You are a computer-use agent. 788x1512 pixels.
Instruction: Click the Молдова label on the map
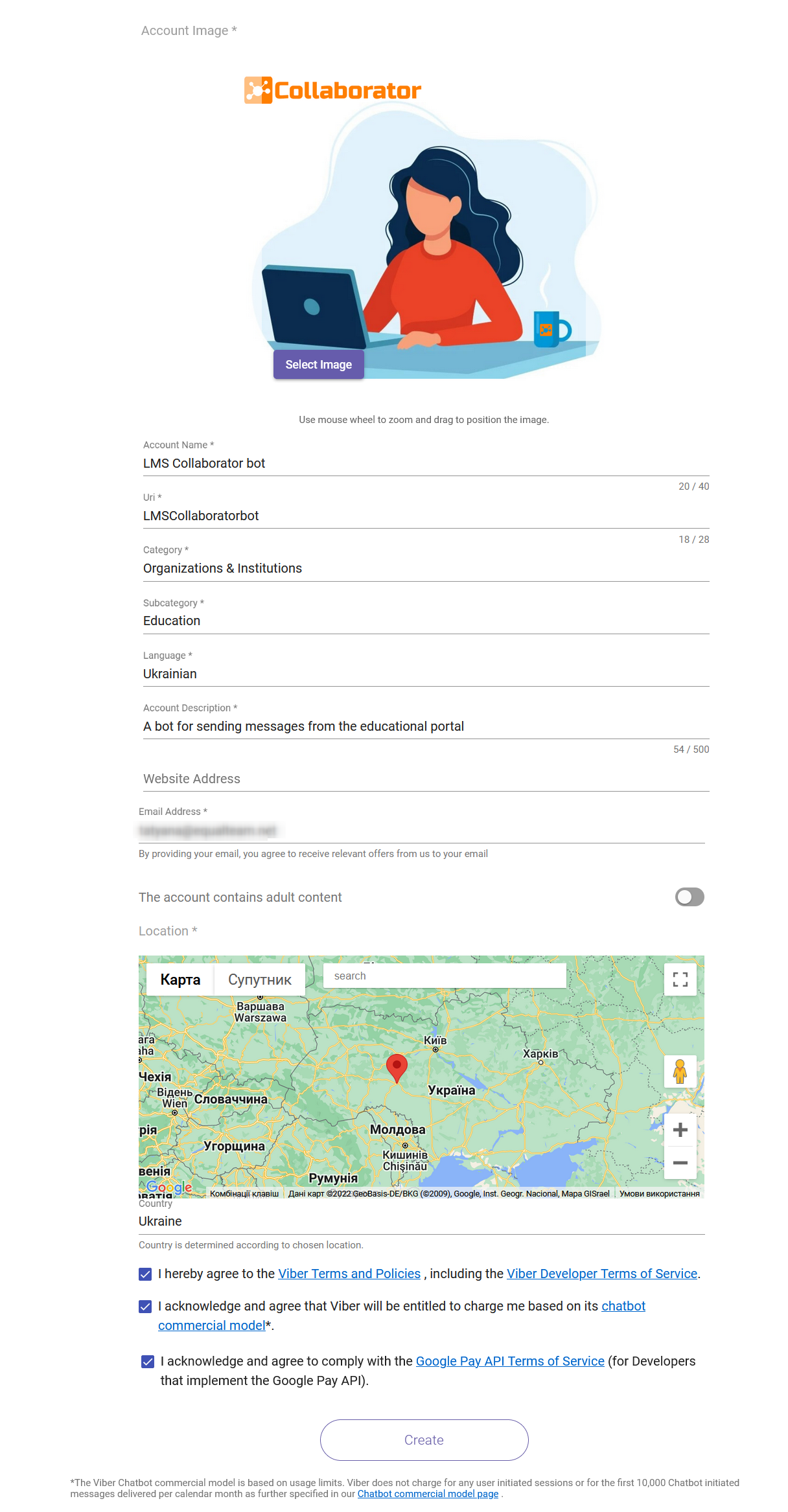398,1130
